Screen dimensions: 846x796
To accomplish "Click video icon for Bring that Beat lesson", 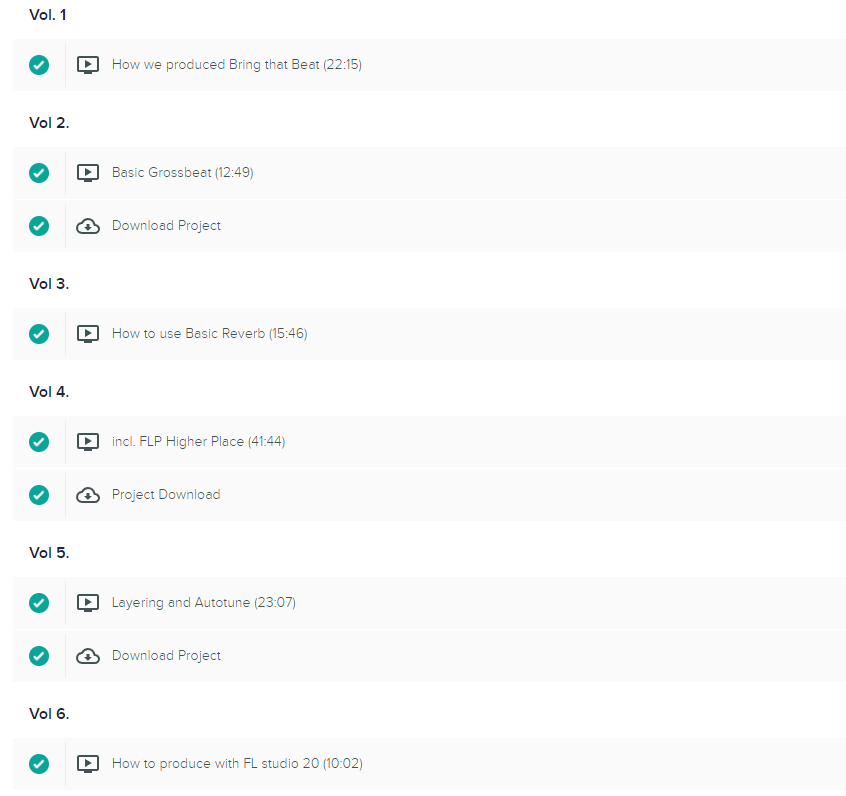I will coord(87,65).
